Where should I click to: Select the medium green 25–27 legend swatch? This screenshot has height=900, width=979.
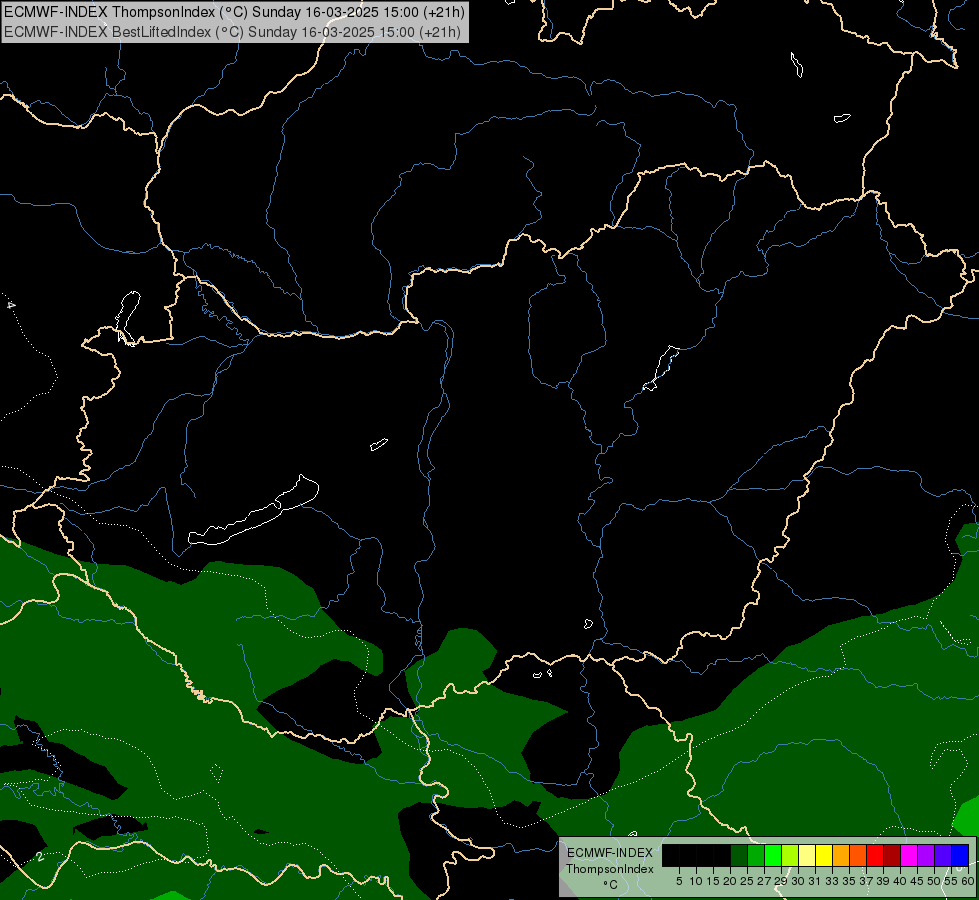[756, 855]
